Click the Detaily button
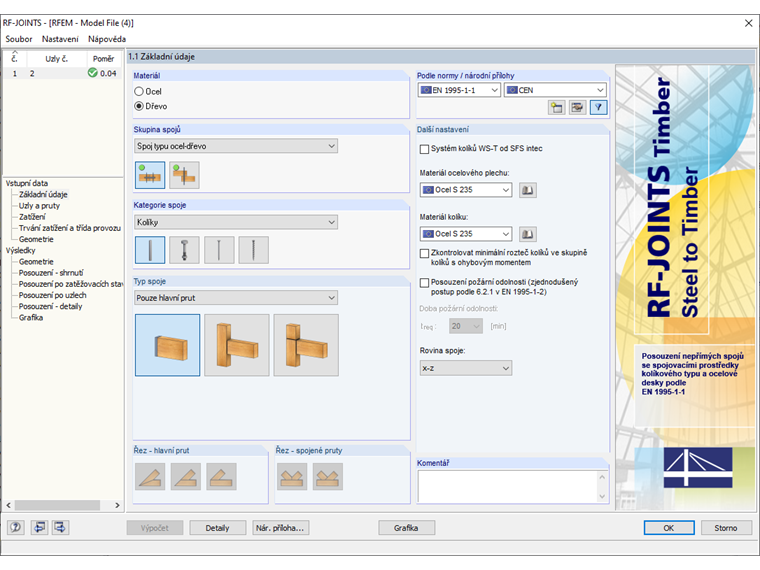 tap(218, 528)
